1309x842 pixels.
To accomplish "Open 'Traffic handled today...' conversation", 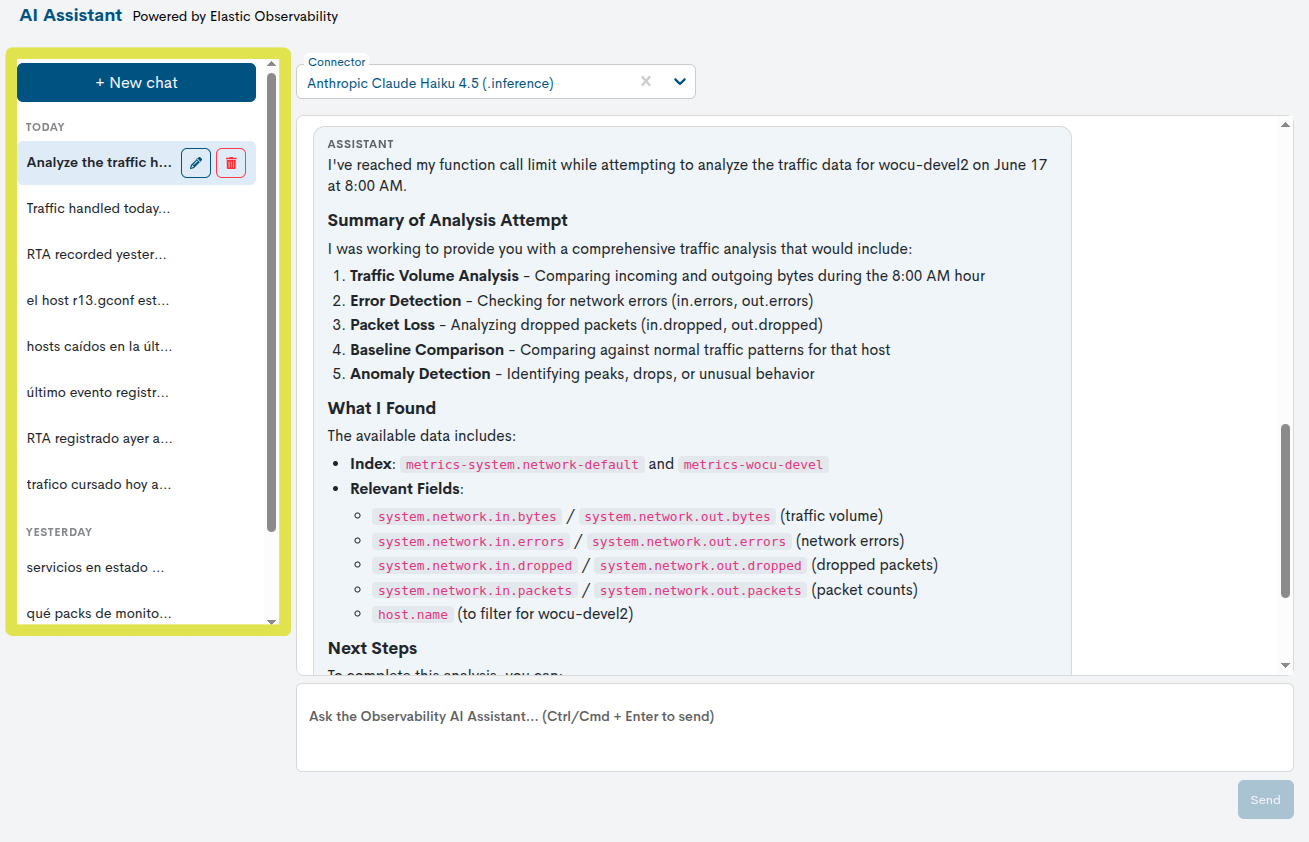I will (98, 209).
